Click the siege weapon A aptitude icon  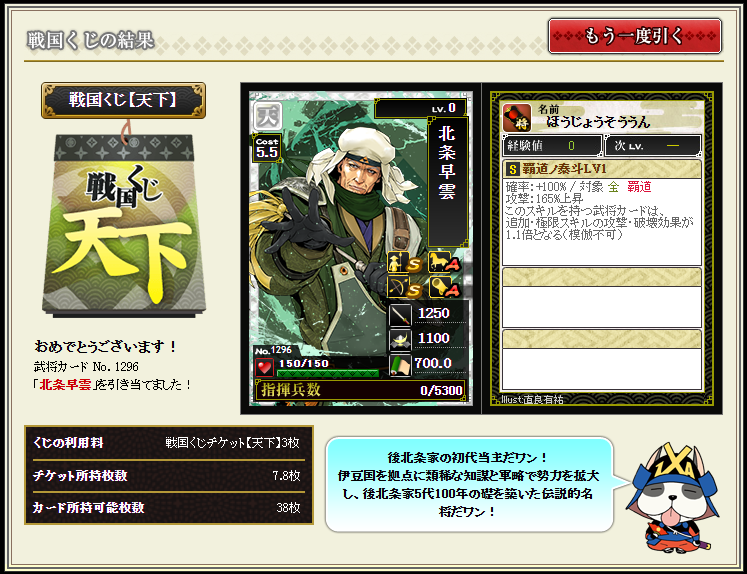tap(445, 287)
